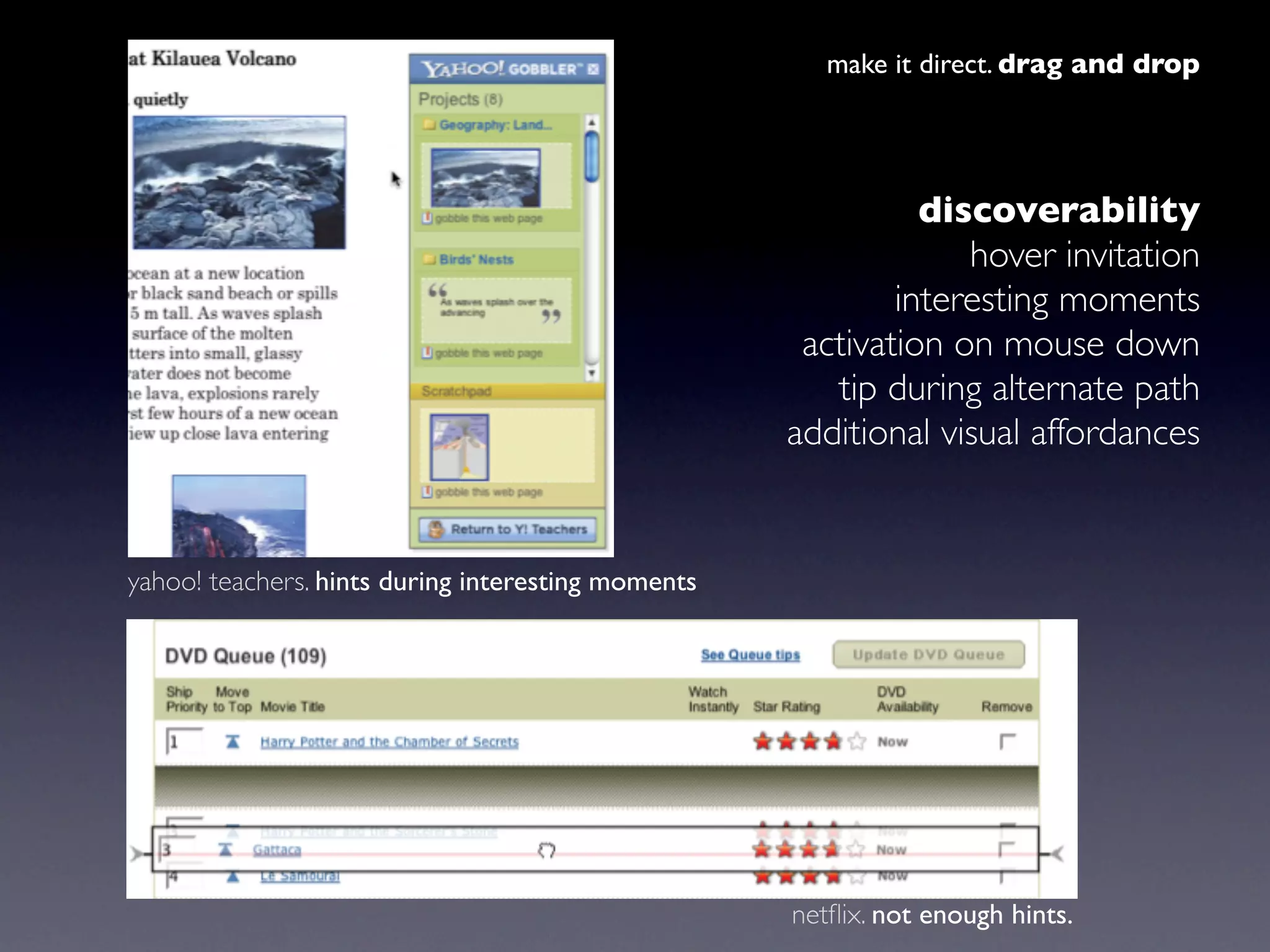The image size is (1270, 952).
Task: Click the Scratchpad section header
Action: pyautogui.click(x=507, y=391)
